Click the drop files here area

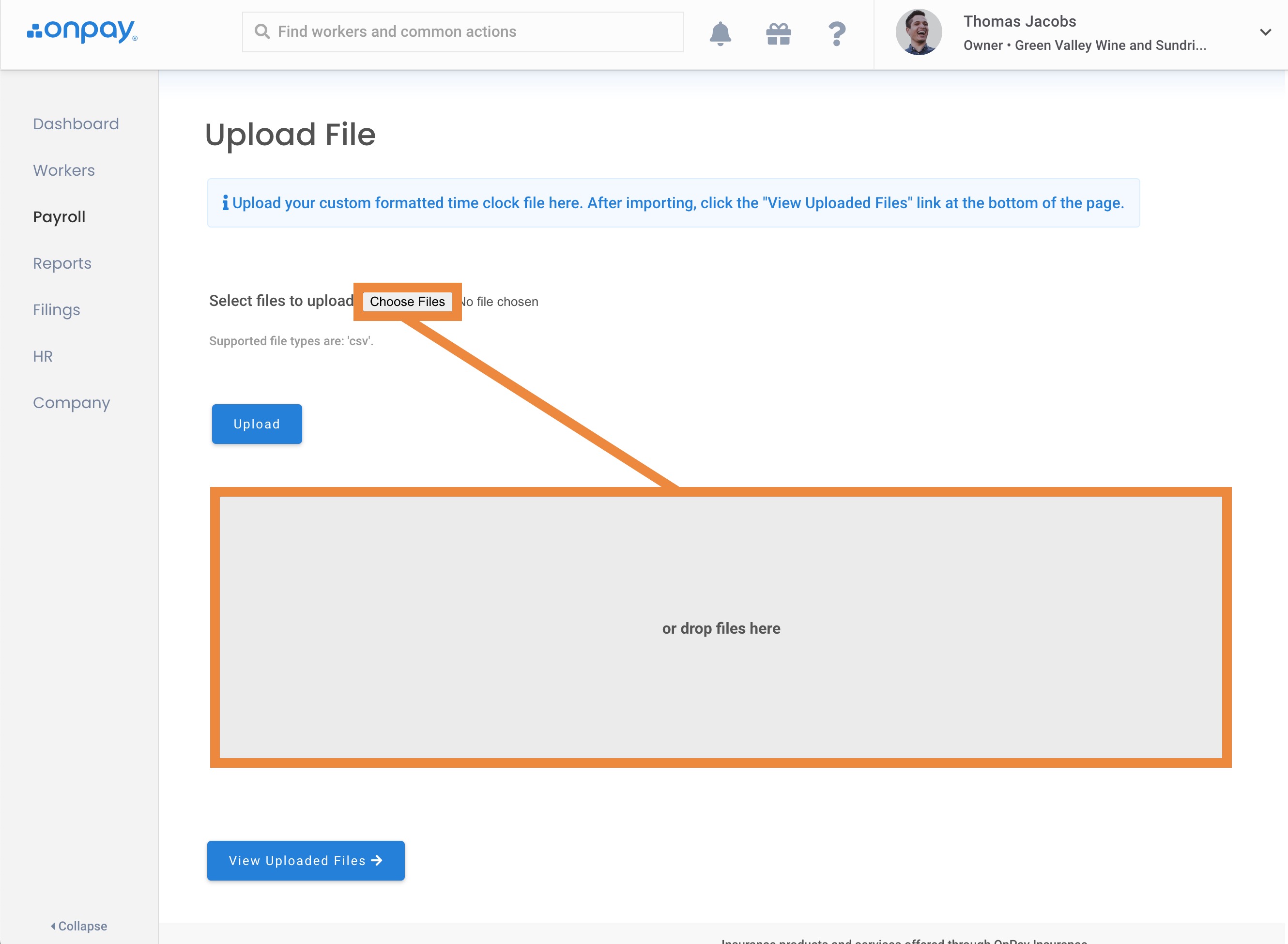pos(721,627)
